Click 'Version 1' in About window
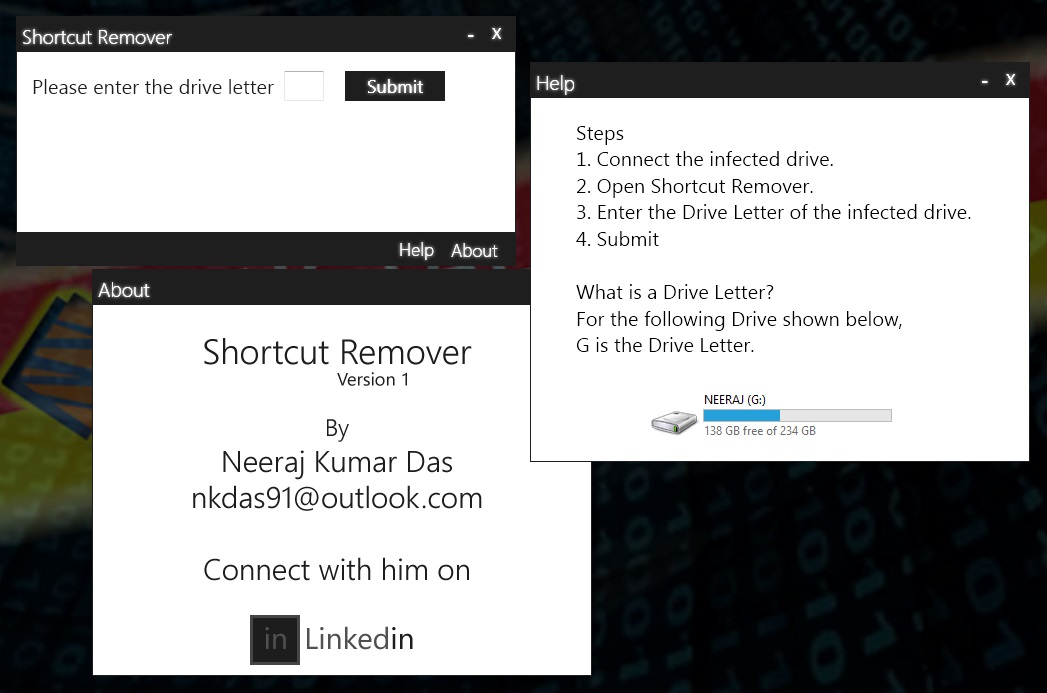The width and height of the screenshot is (1047, 693). 373,379
